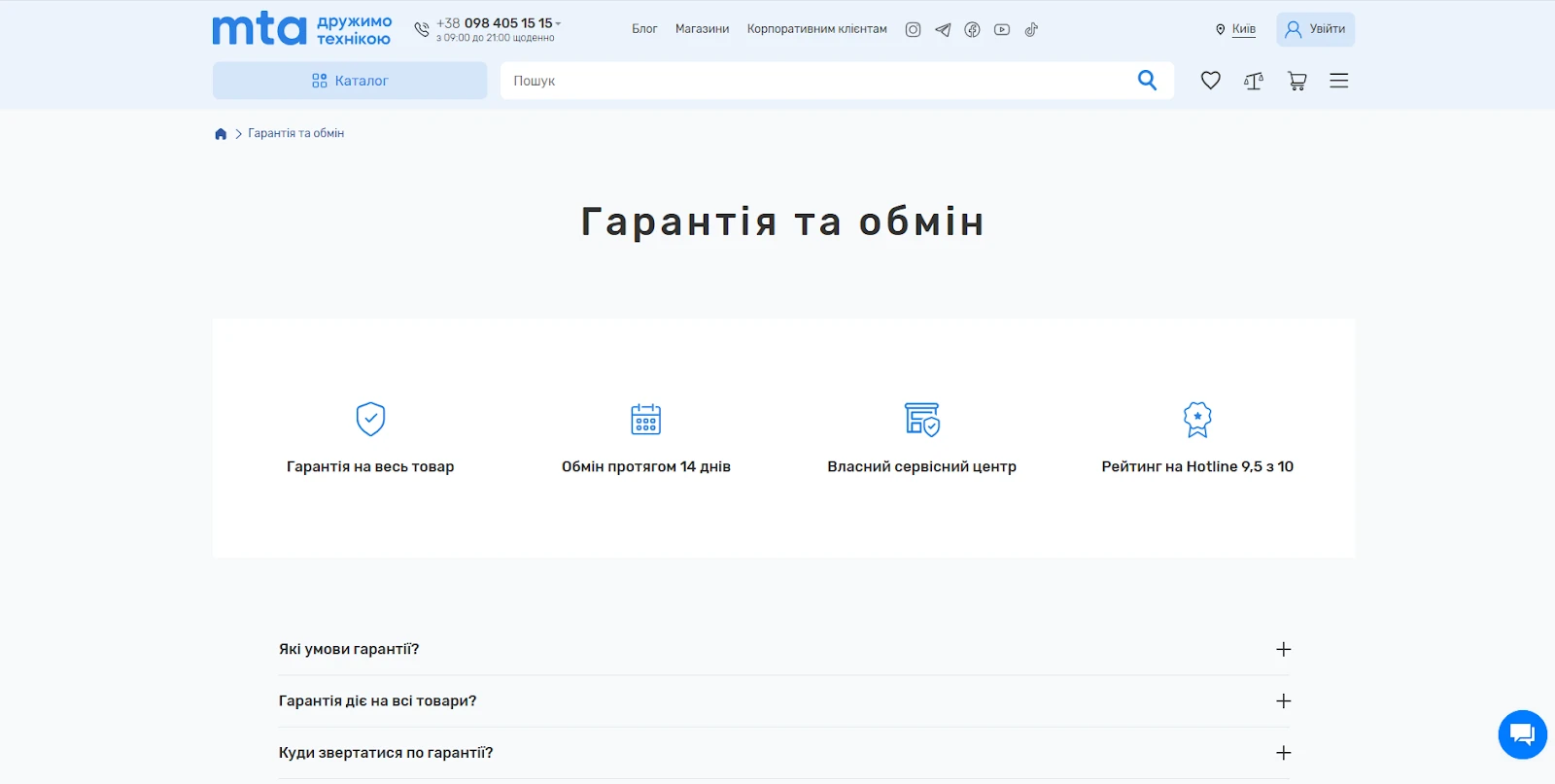The image size is (1555, 784).
Task: Open the Facebook social icon
Action: [972, 30]
